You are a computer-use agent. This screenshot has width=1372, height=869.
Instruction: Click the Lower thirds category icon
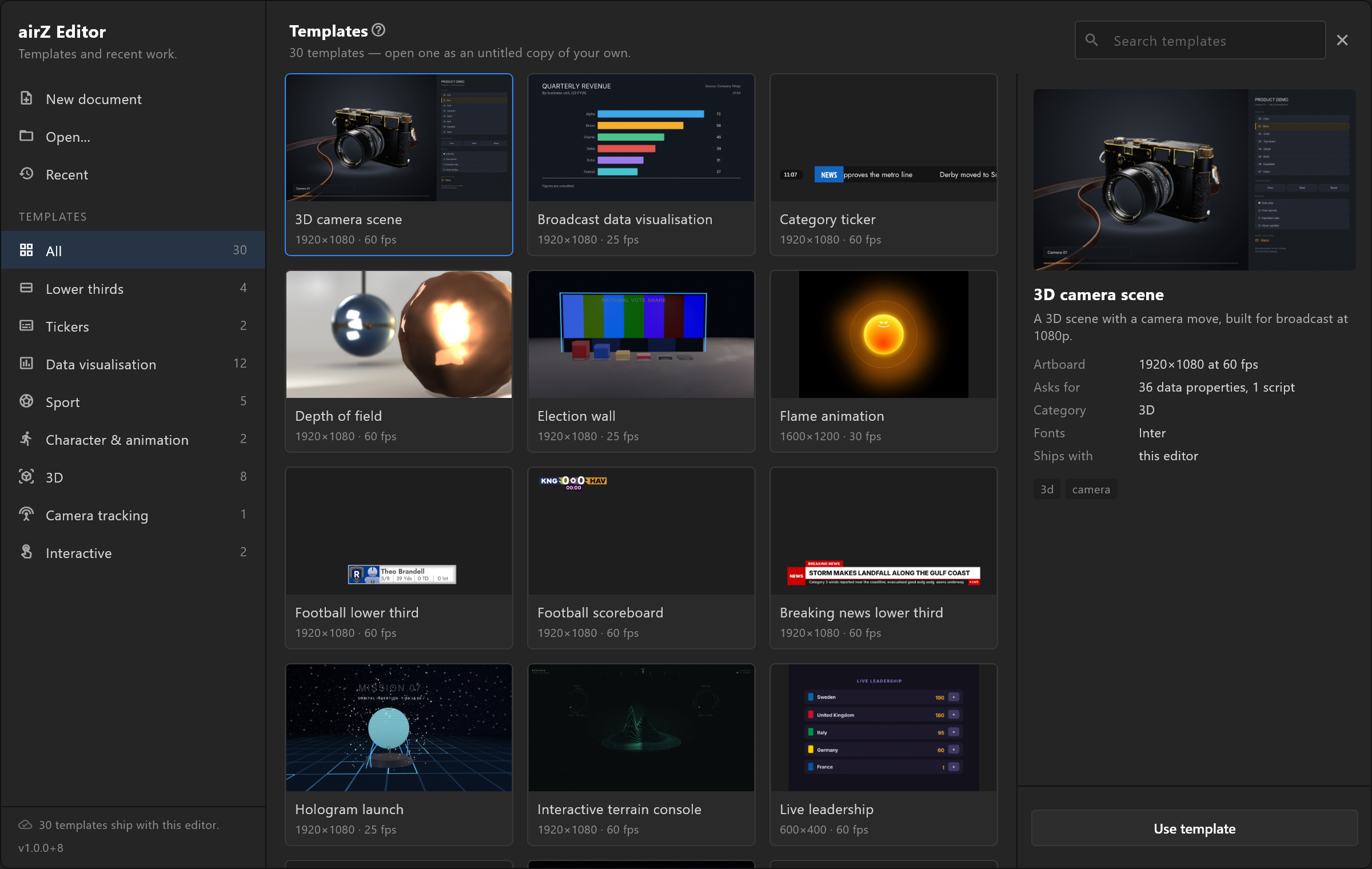pyautogui.click(x=26, y=288)
